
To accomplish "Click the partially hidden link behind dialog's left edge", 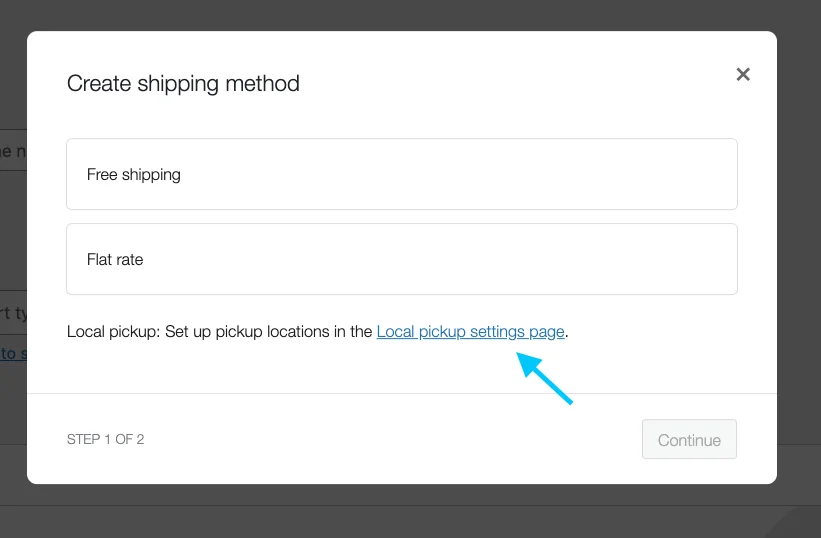I will click(13, 354).
